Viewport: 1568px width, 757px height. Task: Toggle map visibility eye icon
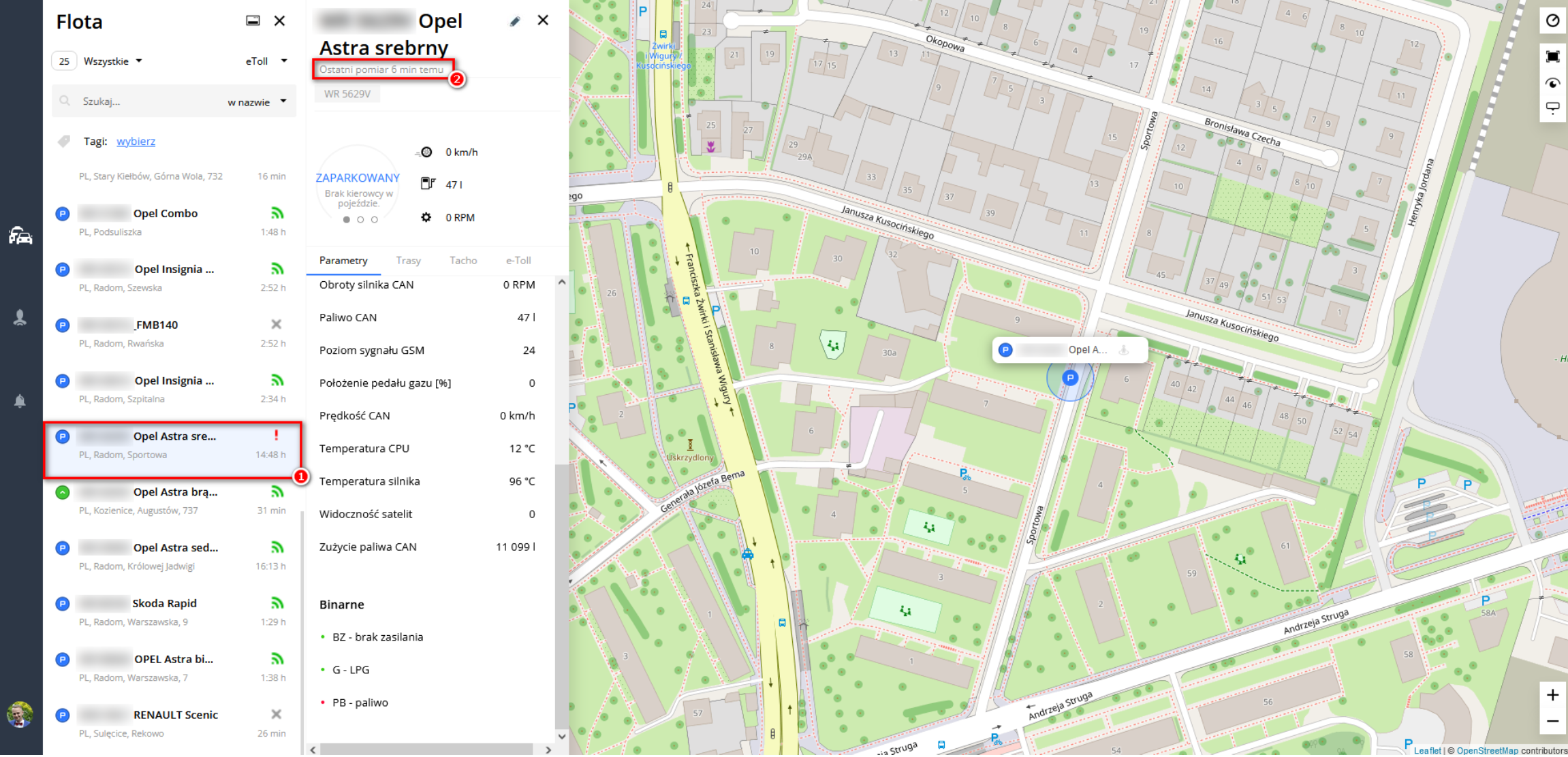point(1552,83)
